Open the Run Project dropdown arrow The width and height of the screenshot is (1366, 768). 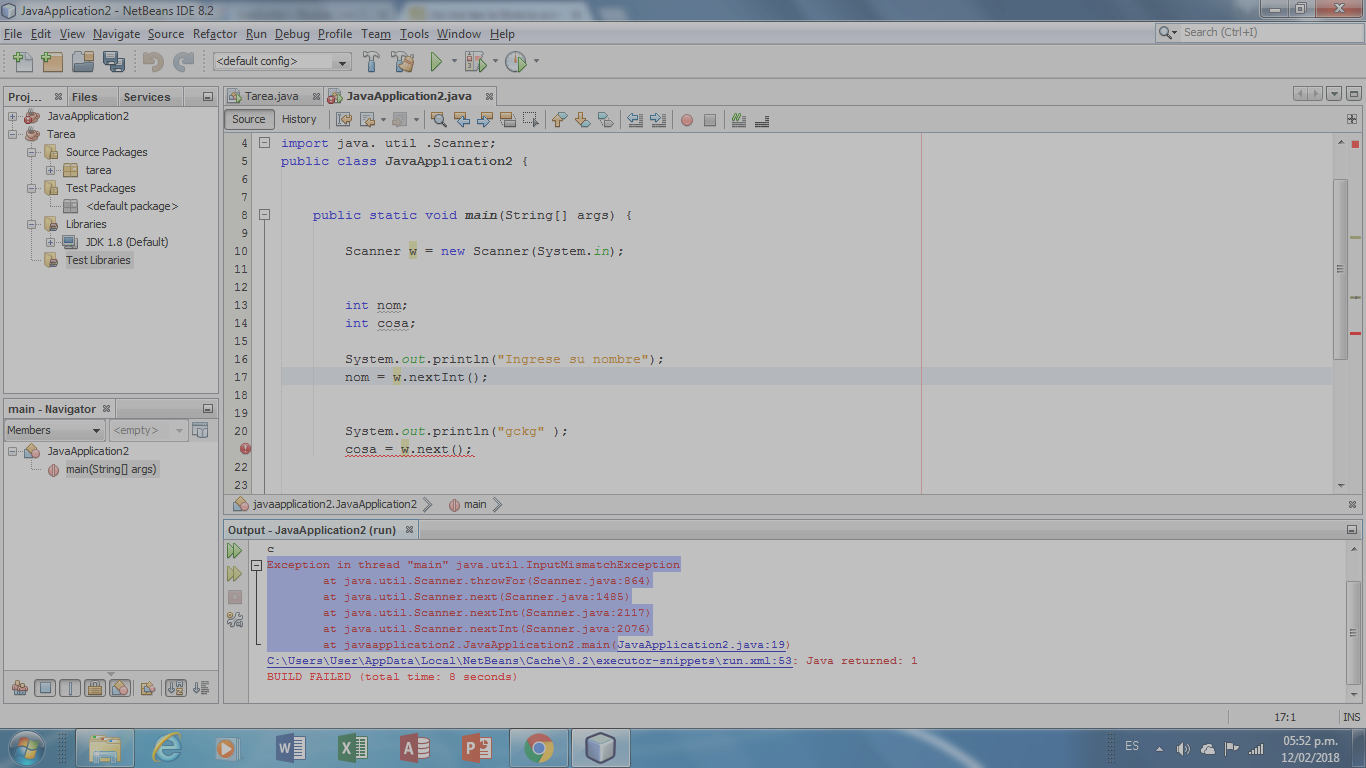tap(454, 62)
